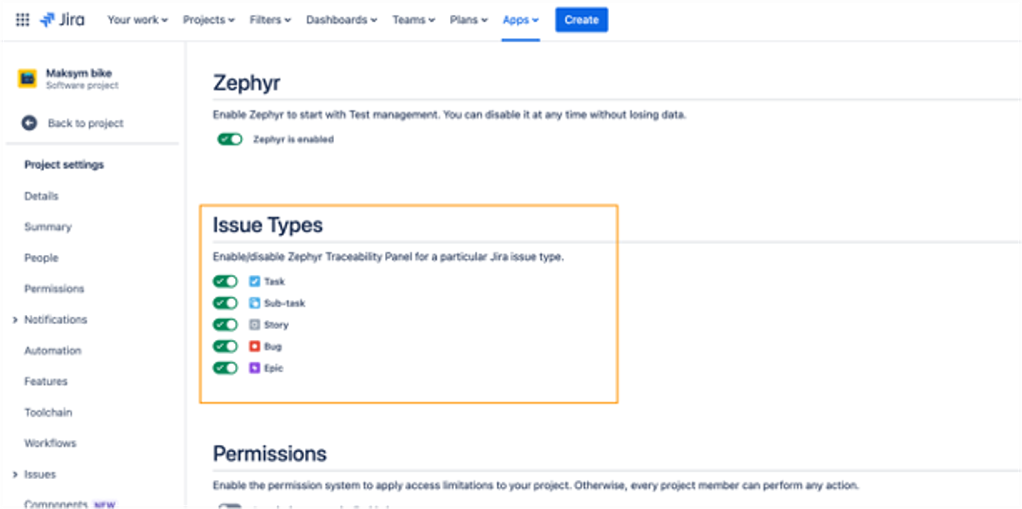Screen dimensions: 1022x509
Task: Toggle off Traceability Panel for Story
Action: pos(226,325)
